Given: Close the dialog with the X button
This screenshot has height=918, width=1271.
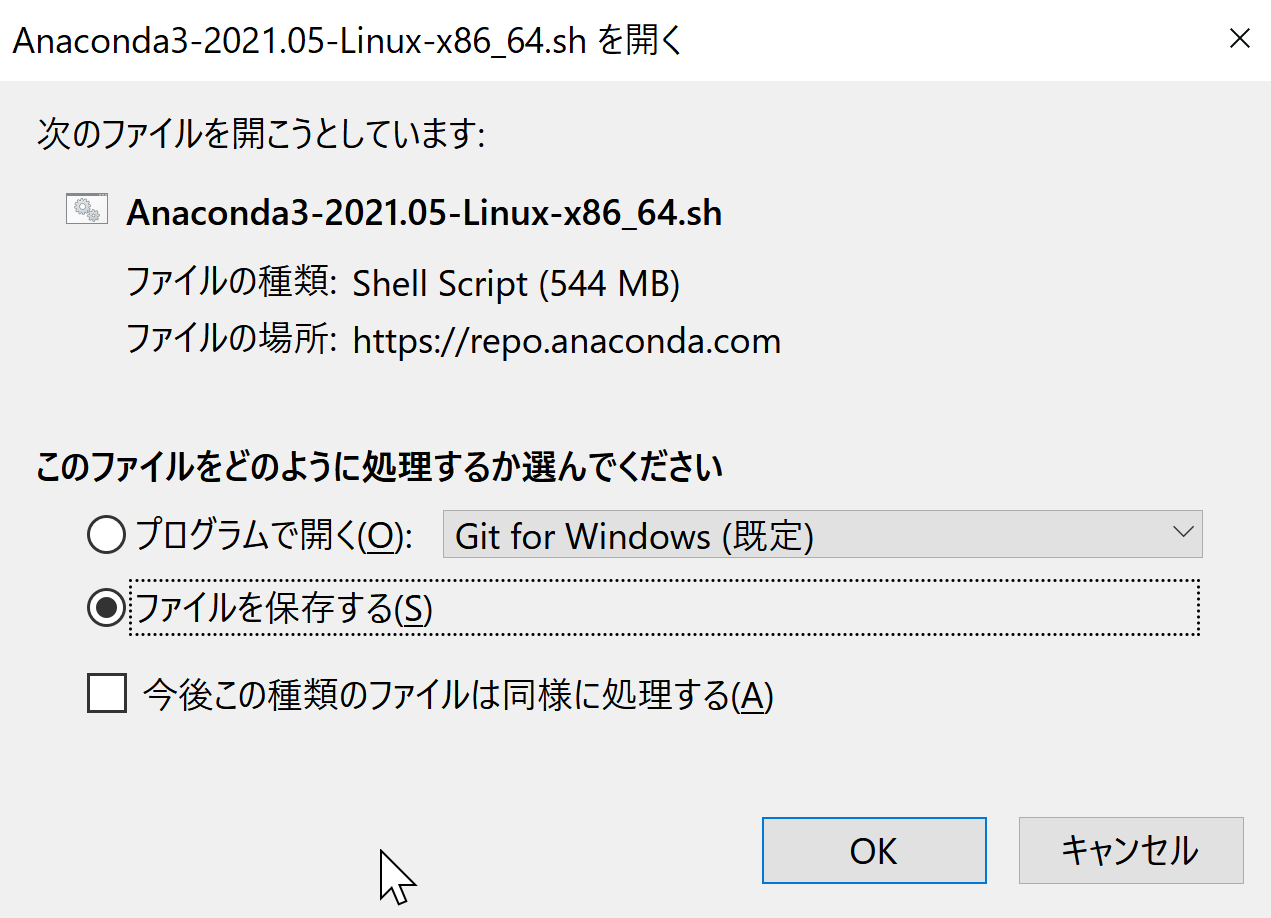Looking at the screenshot, I should (1239, 39).
